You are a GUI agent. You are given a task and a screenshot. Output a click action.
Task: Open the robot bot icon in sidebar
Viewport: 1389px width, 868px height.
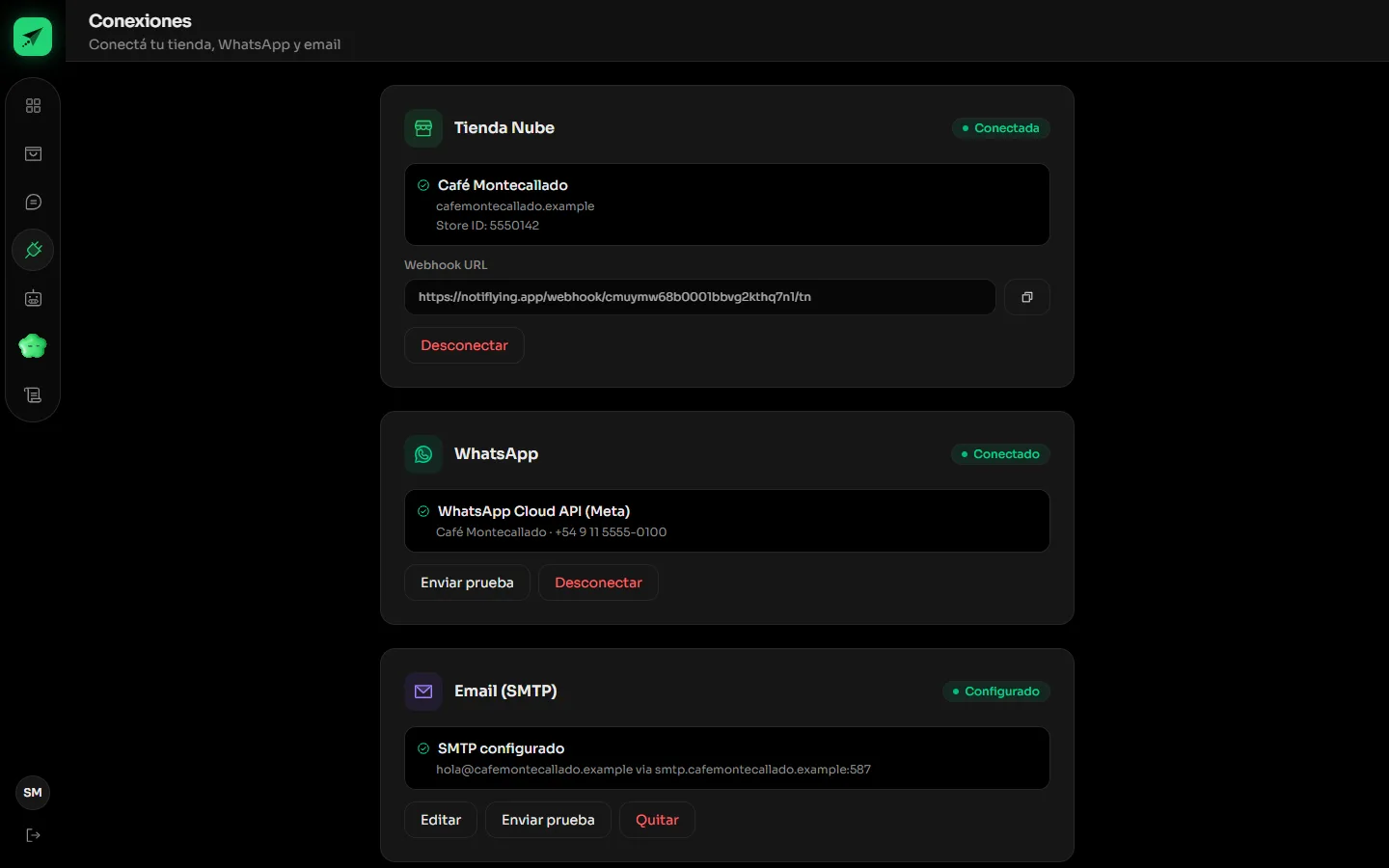click(33, 298)
